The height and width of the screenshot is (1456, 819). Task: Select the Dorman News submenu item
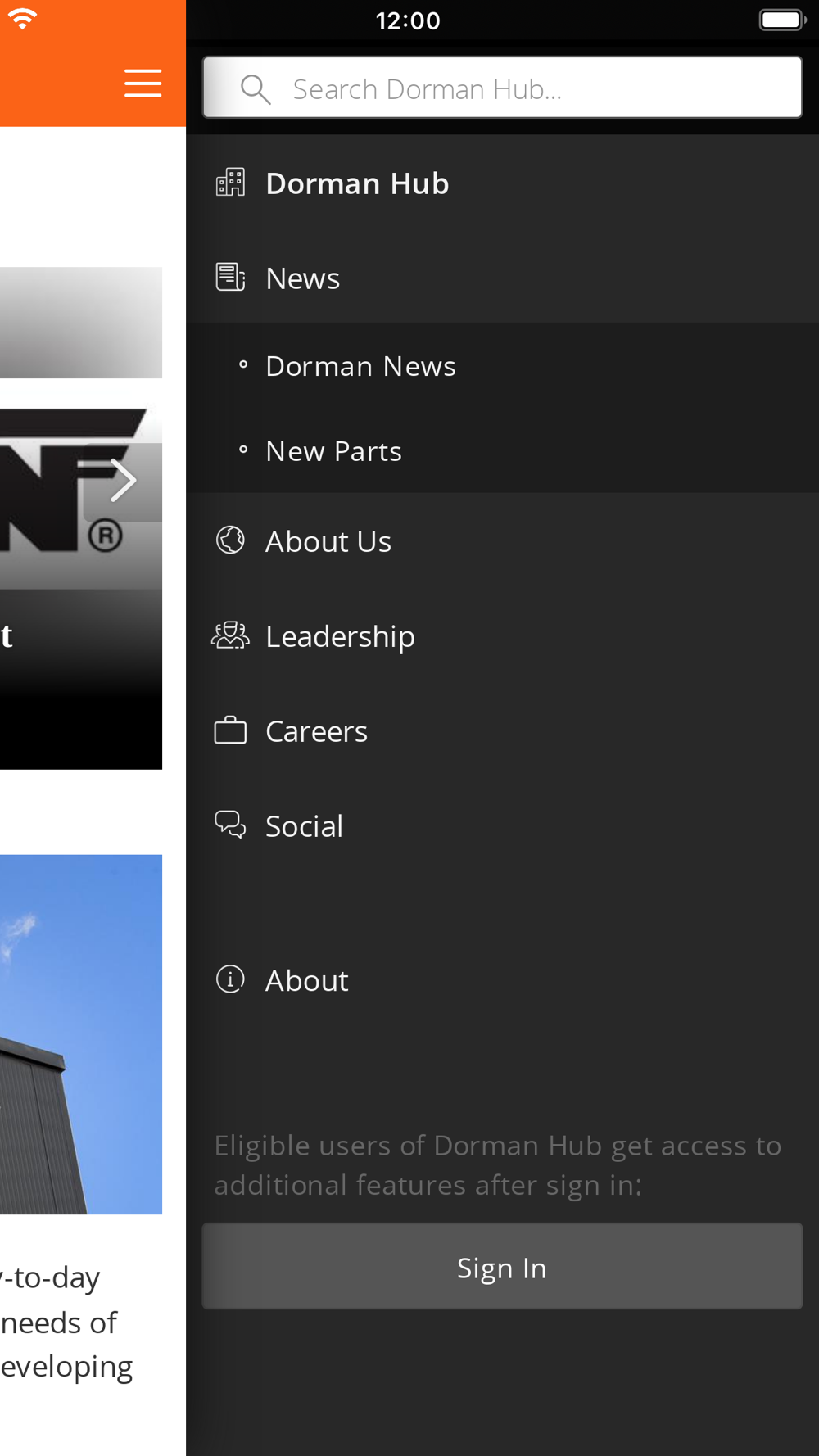[502, 366]
